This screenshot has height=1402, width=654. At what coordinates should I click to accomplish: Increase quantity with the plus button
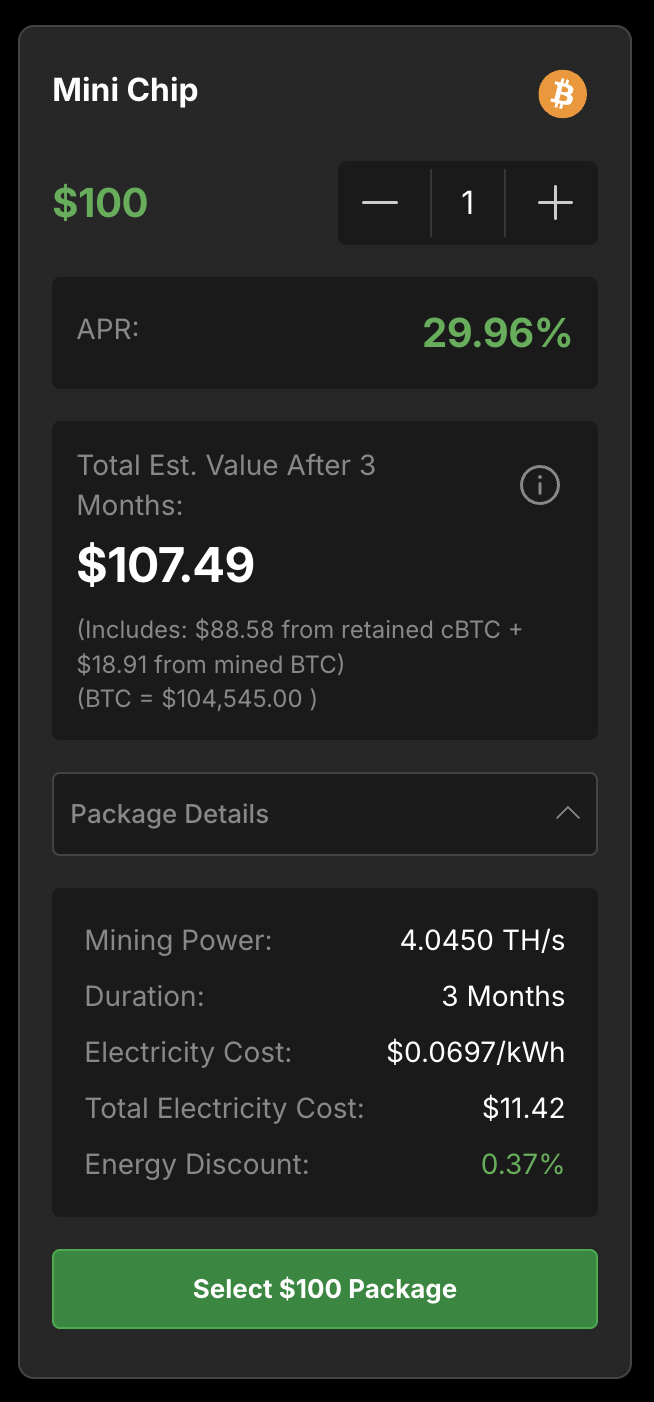click(x=555, y=203)
